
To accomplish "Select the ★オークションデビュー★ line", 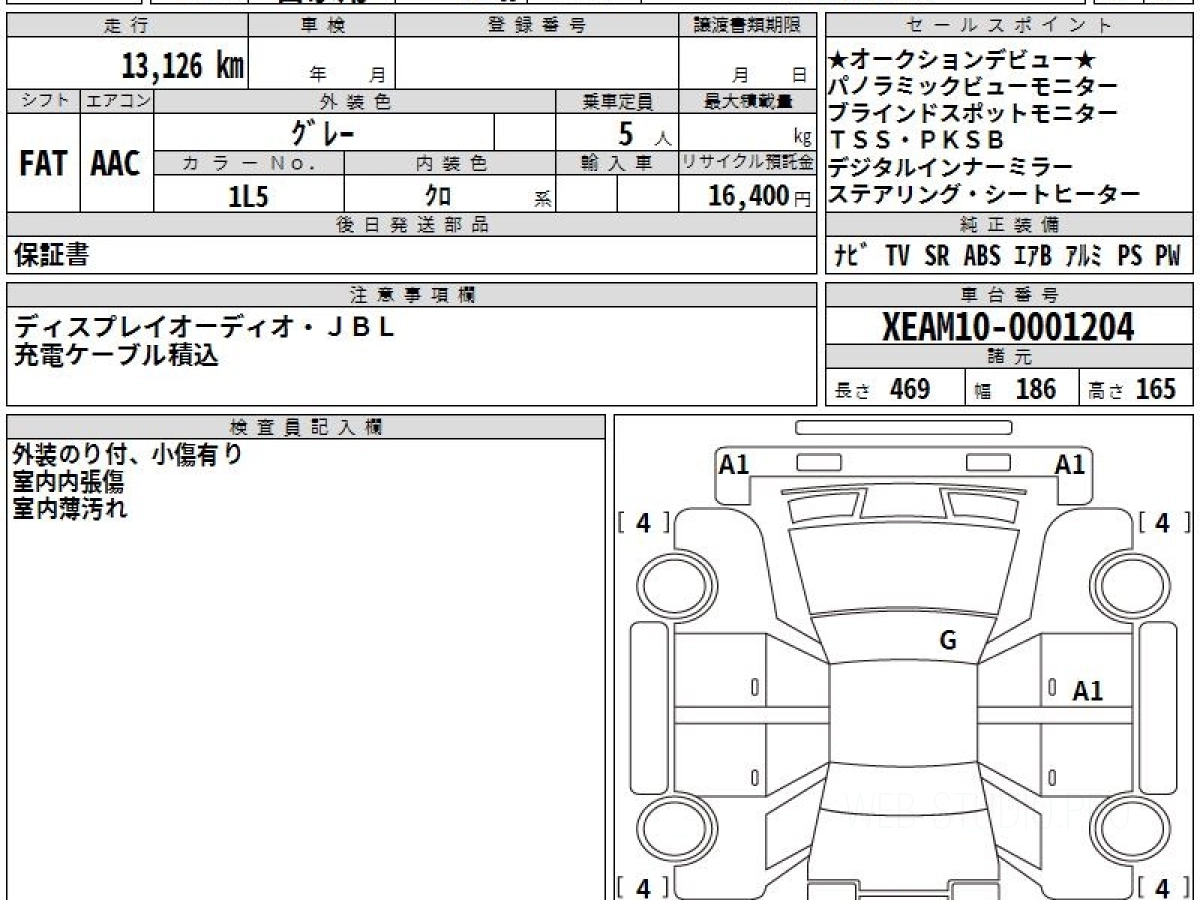I will pyautogui.click(x=963, y=60).
